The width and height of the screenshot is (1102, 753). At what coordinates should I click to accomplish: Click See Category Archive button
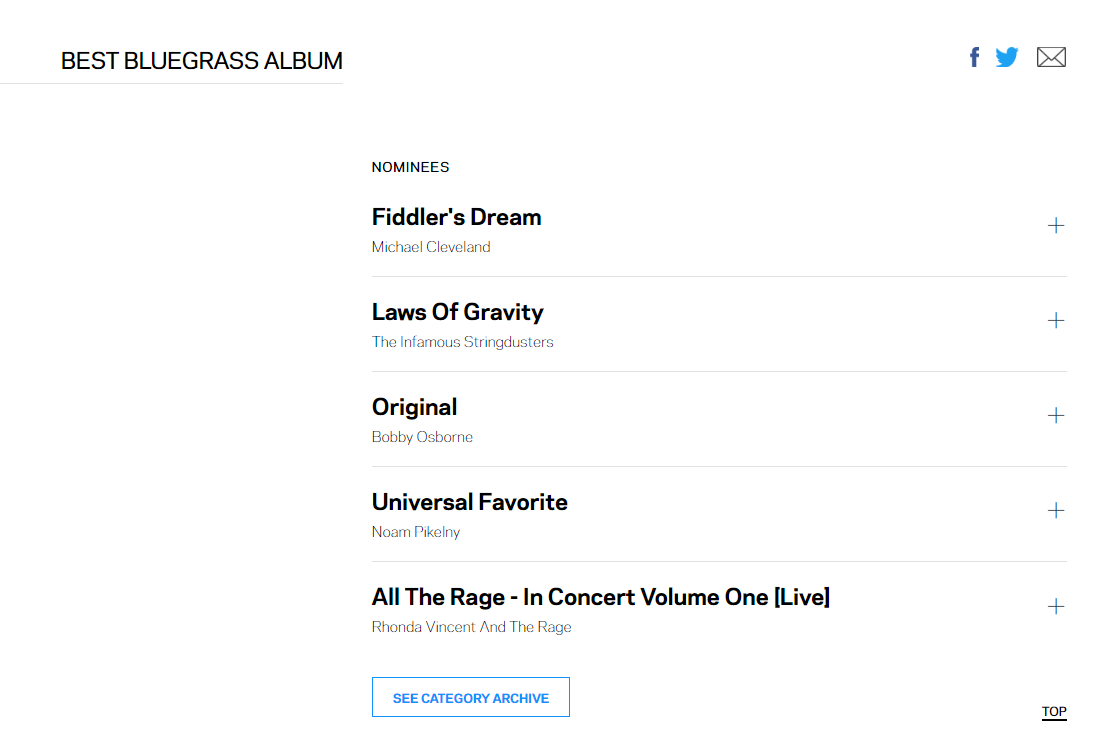coord(471,698)
